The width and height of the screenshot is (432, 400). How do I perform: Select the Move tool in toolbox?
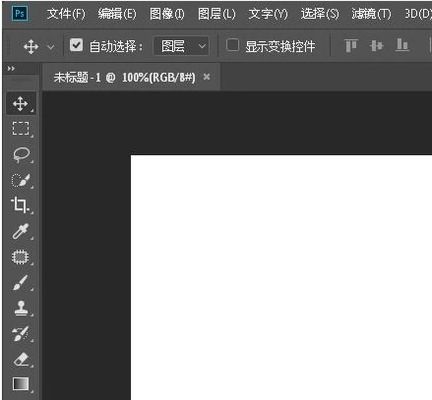(21, 104)
